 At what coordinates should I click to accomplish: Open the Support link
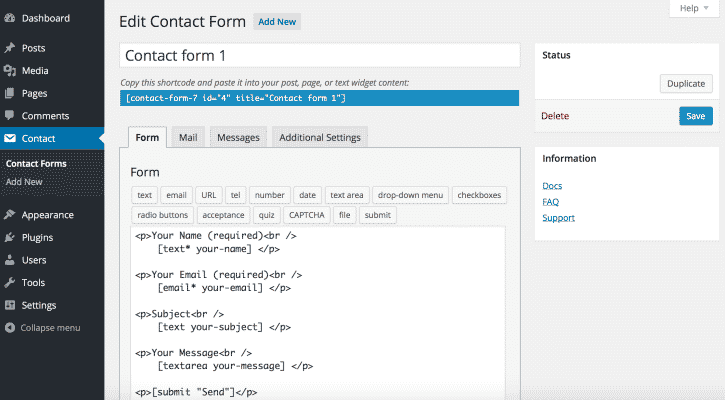(x=559, y=218)
